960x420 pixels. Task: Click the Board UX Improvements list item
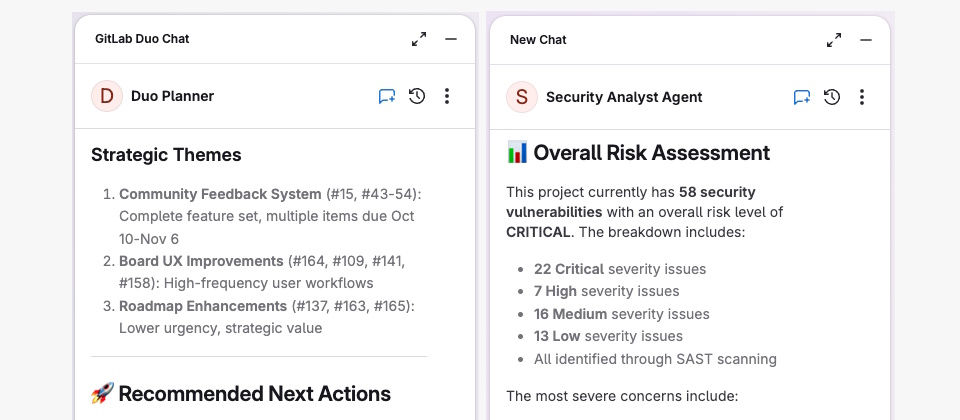[201, 261]
